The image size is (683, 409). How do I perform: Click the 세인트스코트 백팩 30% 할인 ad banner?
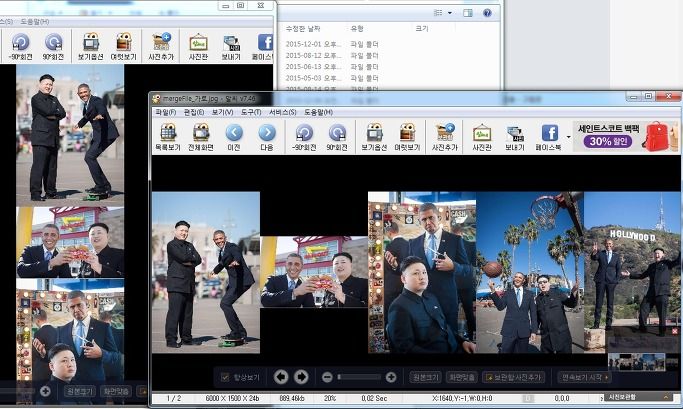click(626, 136)
